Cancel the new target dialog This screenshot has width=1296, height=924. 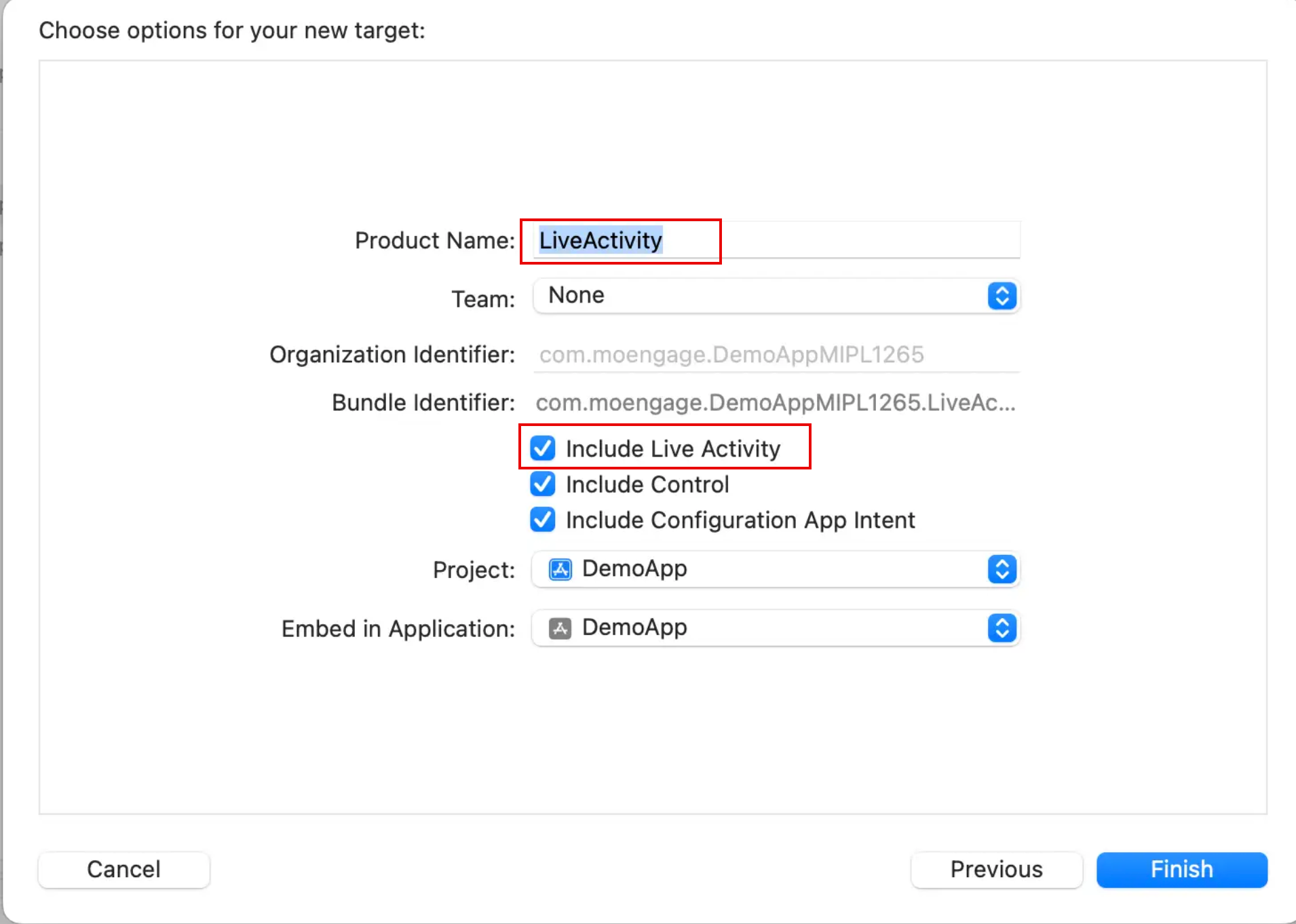(124, 870)
